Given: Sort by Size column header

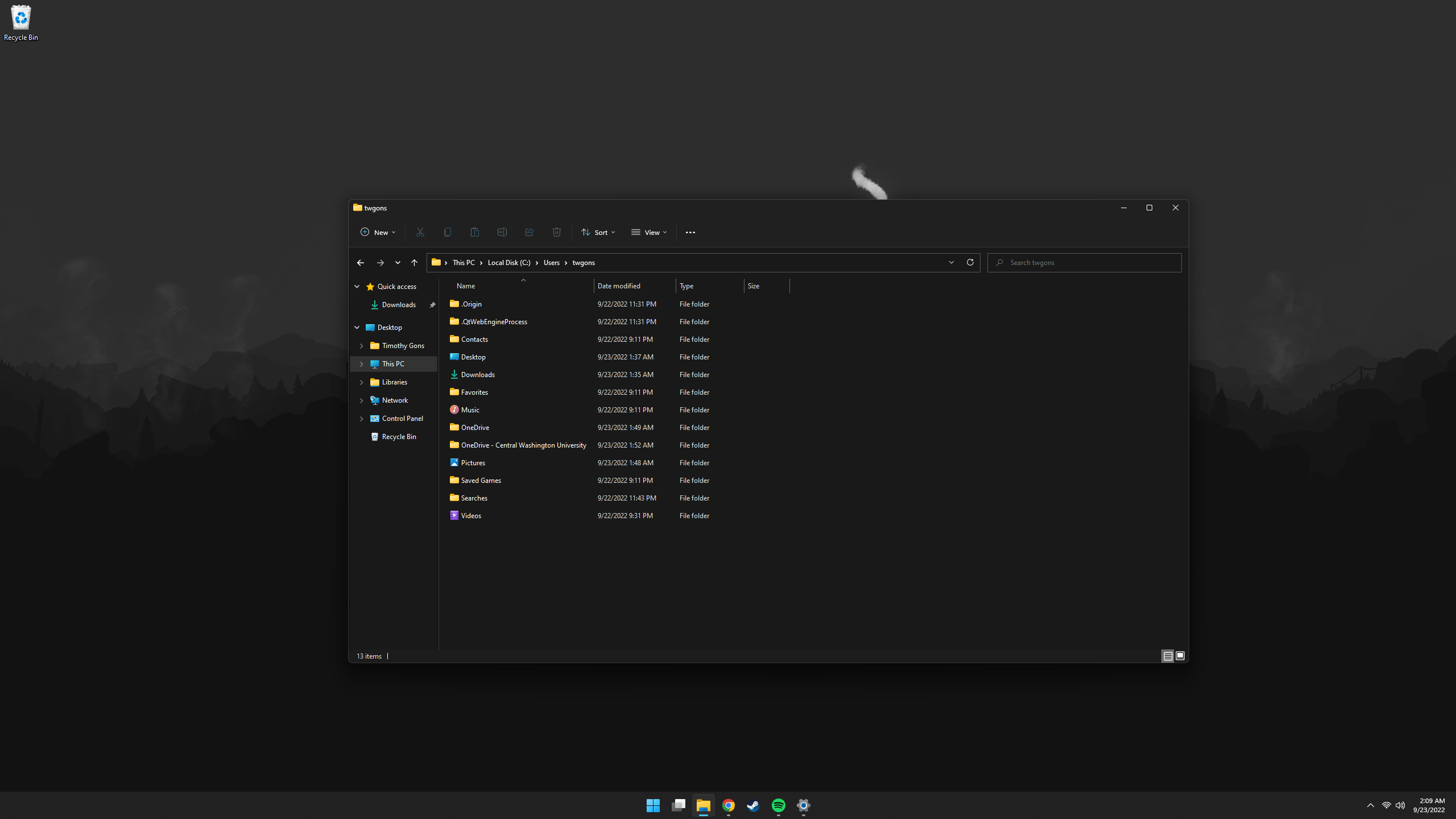Looking at the screenshot, I should 767,286.
